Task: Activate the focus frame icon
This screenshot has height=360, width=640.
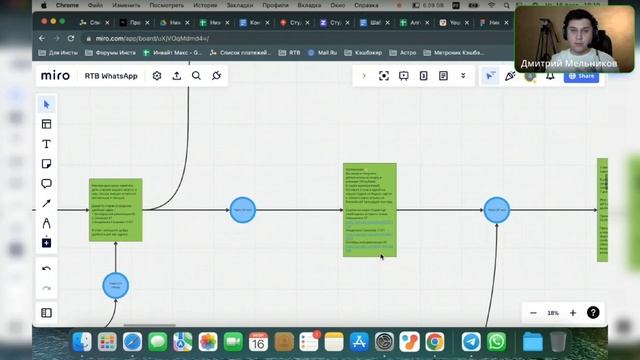Action: pyautogui.click(x=384, y=76)
